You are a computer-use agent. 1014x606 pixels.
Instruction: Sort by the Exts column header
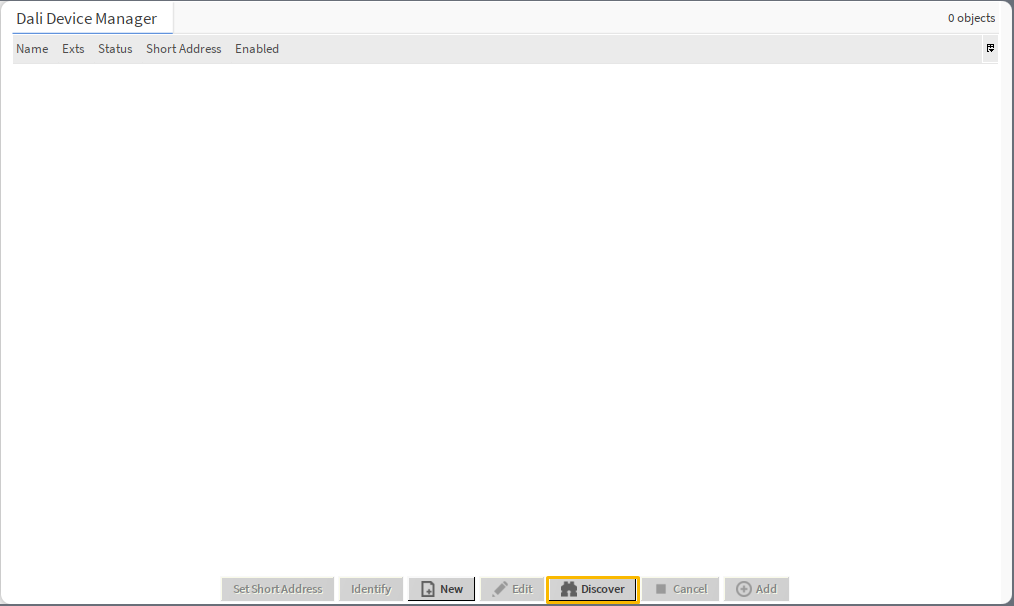coord(73,49)
